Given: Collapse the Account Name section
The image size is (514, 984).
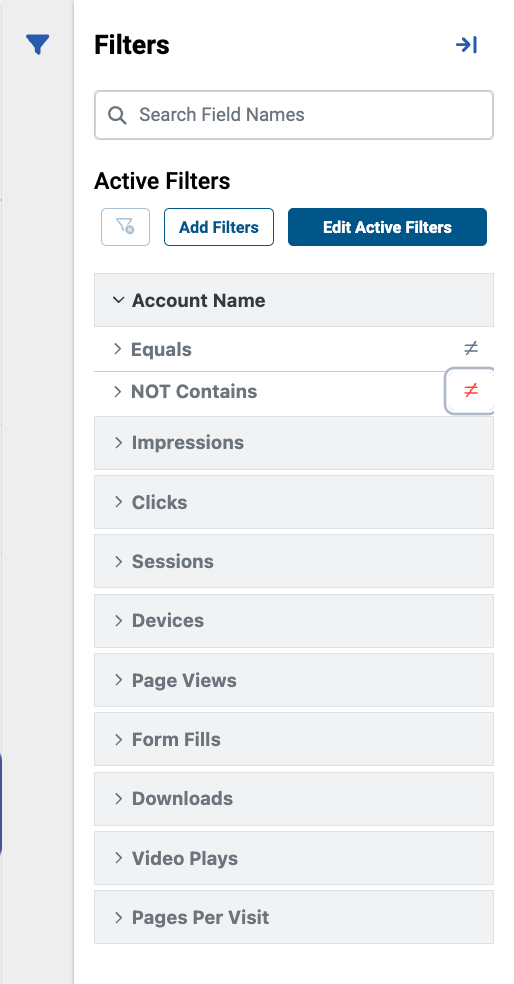Looking at the screenshot, I should tap(294, 300).
